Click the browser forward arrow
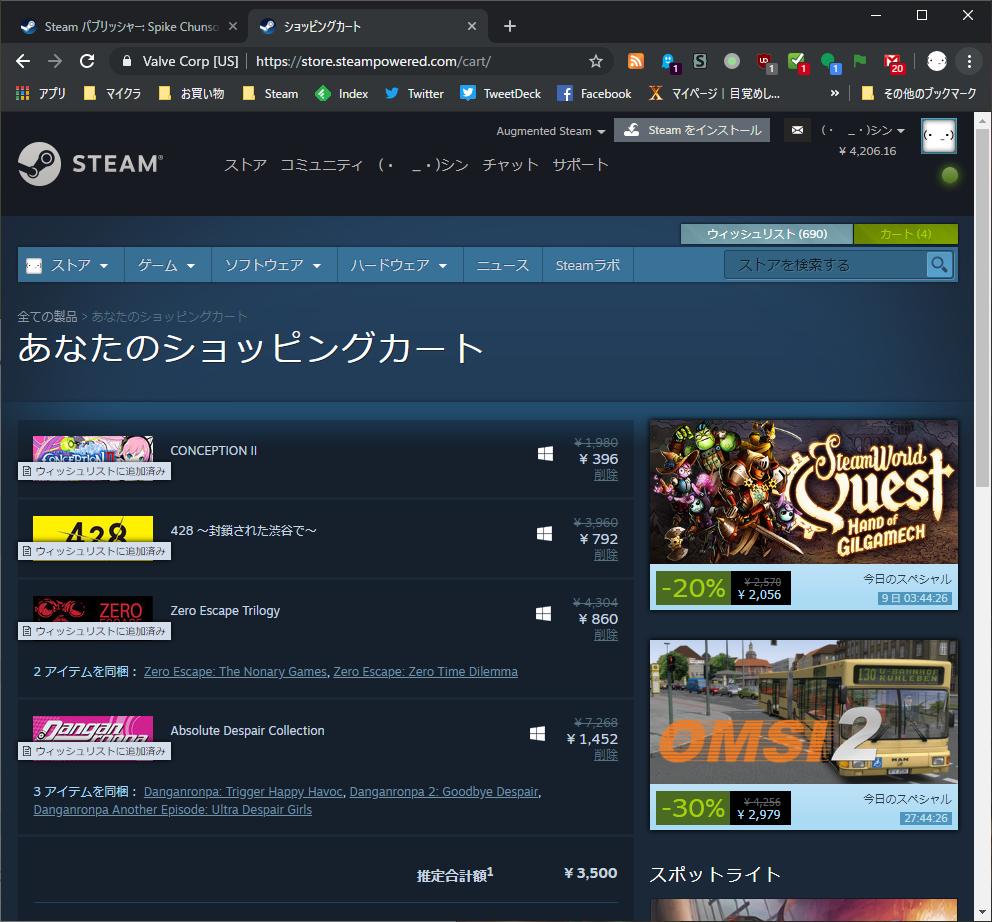This screenshot has width=992, height=922. click(x=55, y=61)
